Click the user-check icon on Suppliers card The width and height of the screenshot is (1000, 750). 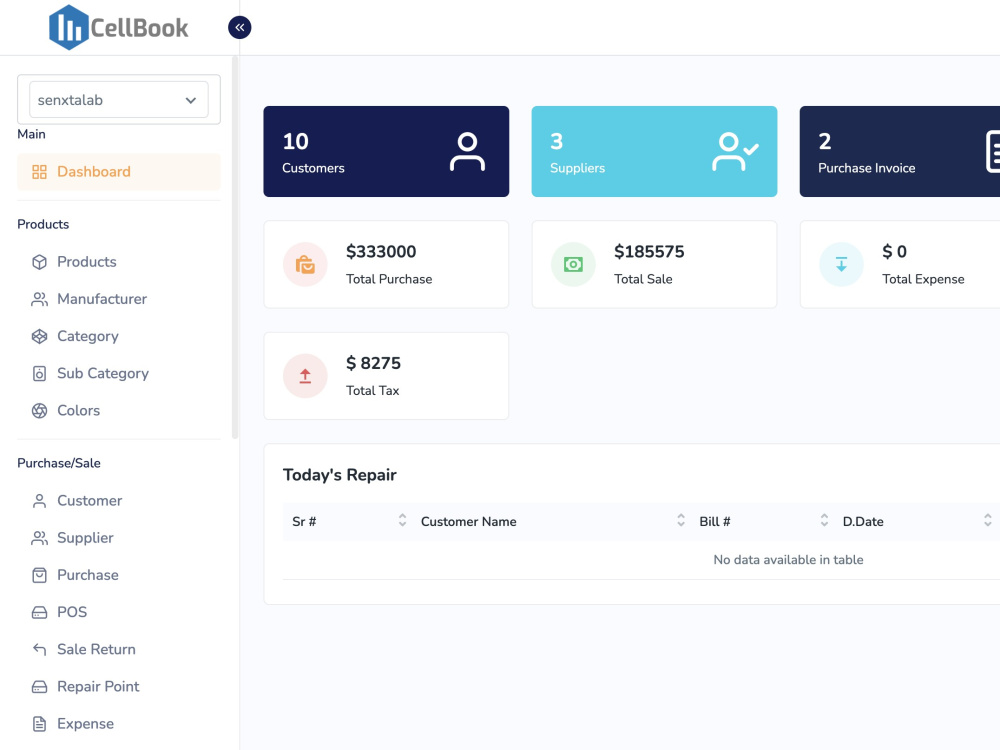tap(735, 152)
